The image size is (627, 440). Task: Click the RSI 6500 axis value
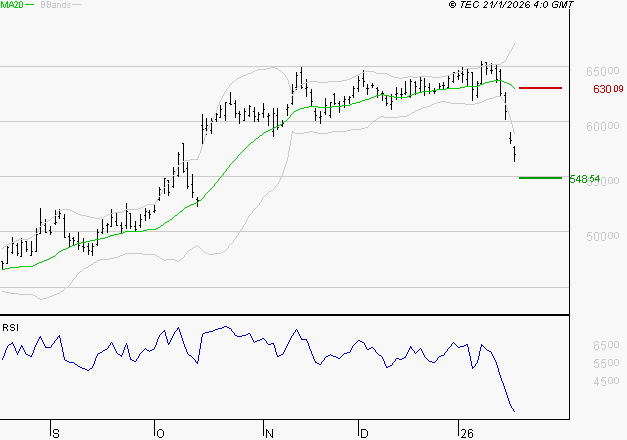click(x=606, y=345)
